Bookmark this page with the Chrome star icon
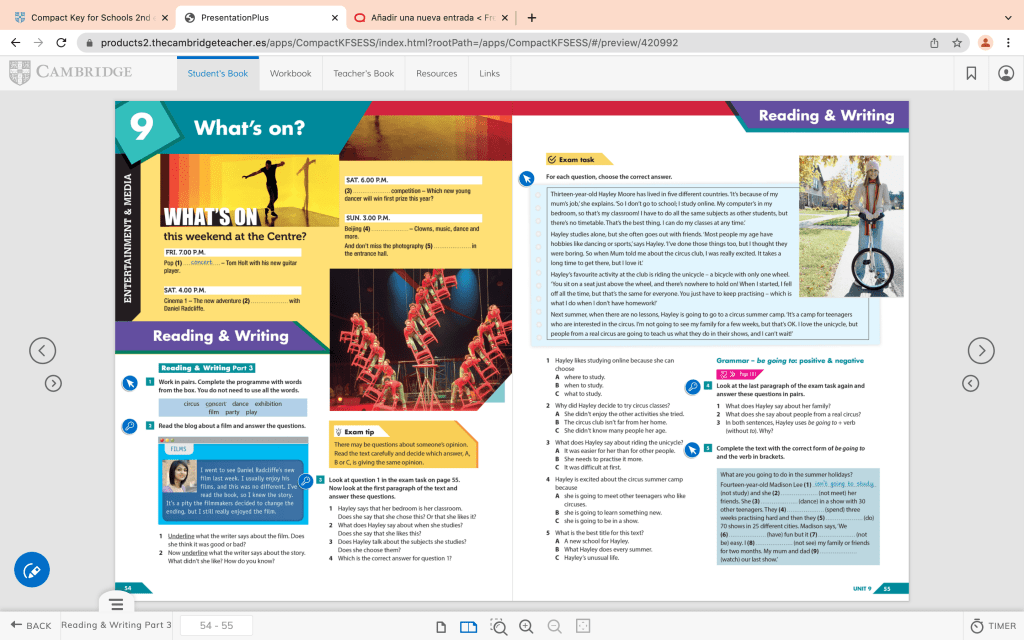 click(957, 43)
